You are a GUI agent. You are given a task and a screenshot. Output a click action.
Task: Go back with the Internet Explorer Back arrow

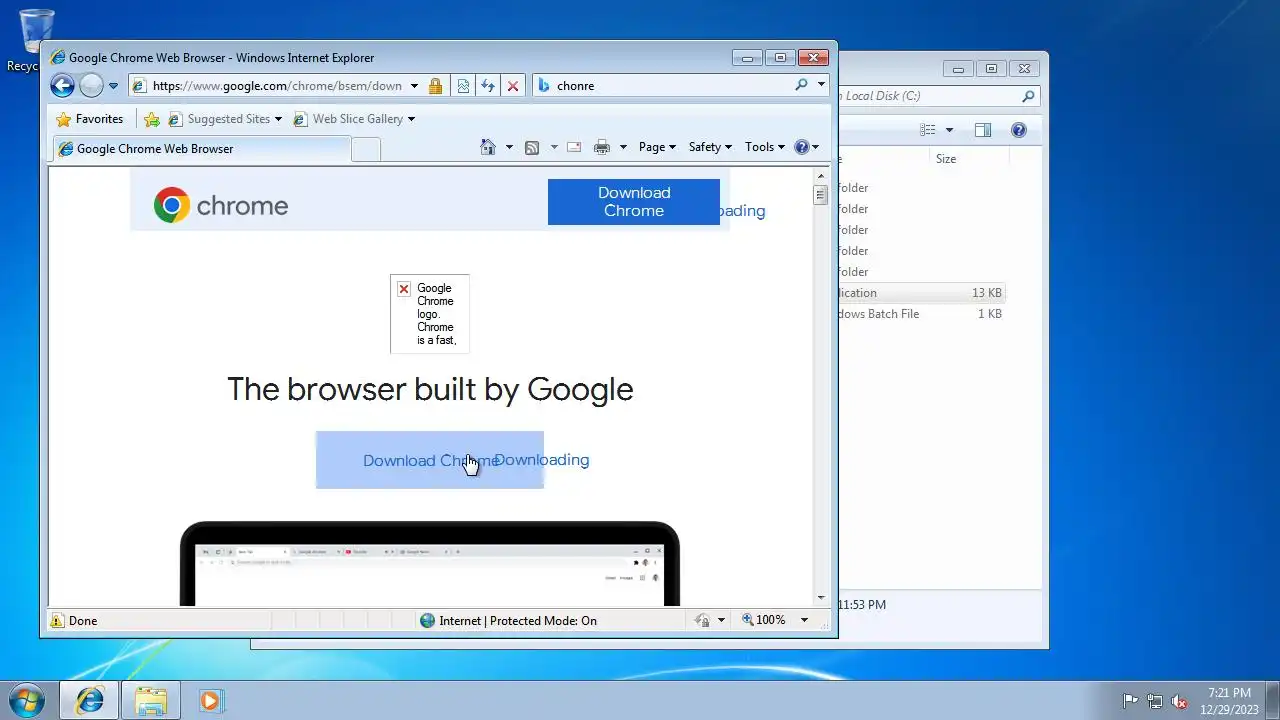pyautogui.click(x=62, y=86)
